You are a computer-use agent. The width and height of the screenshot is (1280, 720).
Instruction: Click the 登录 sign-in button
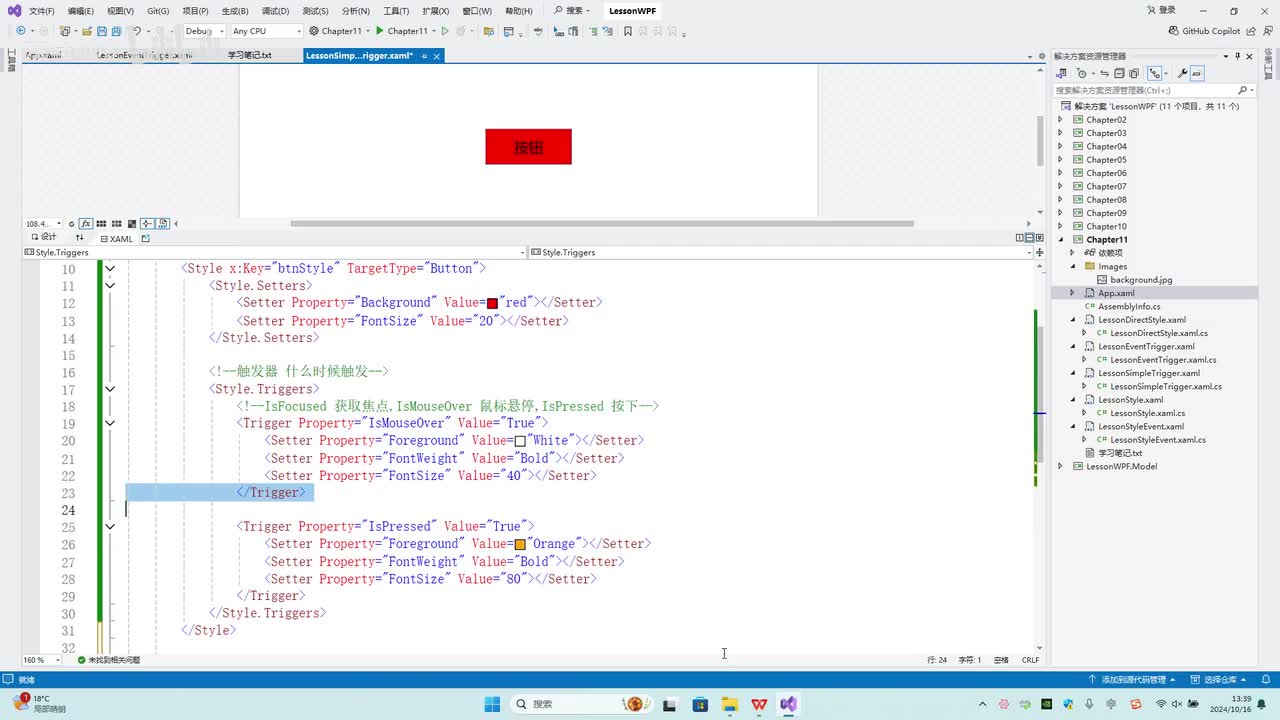1161,11
